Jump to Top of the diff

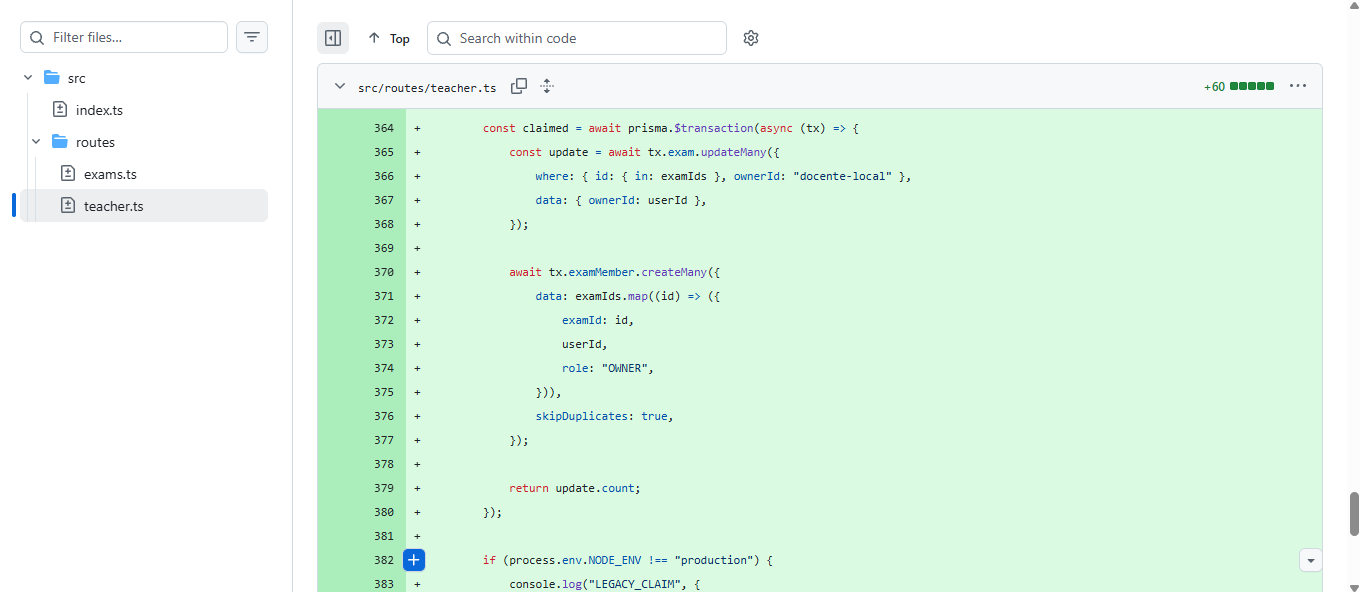click(389, 38)
